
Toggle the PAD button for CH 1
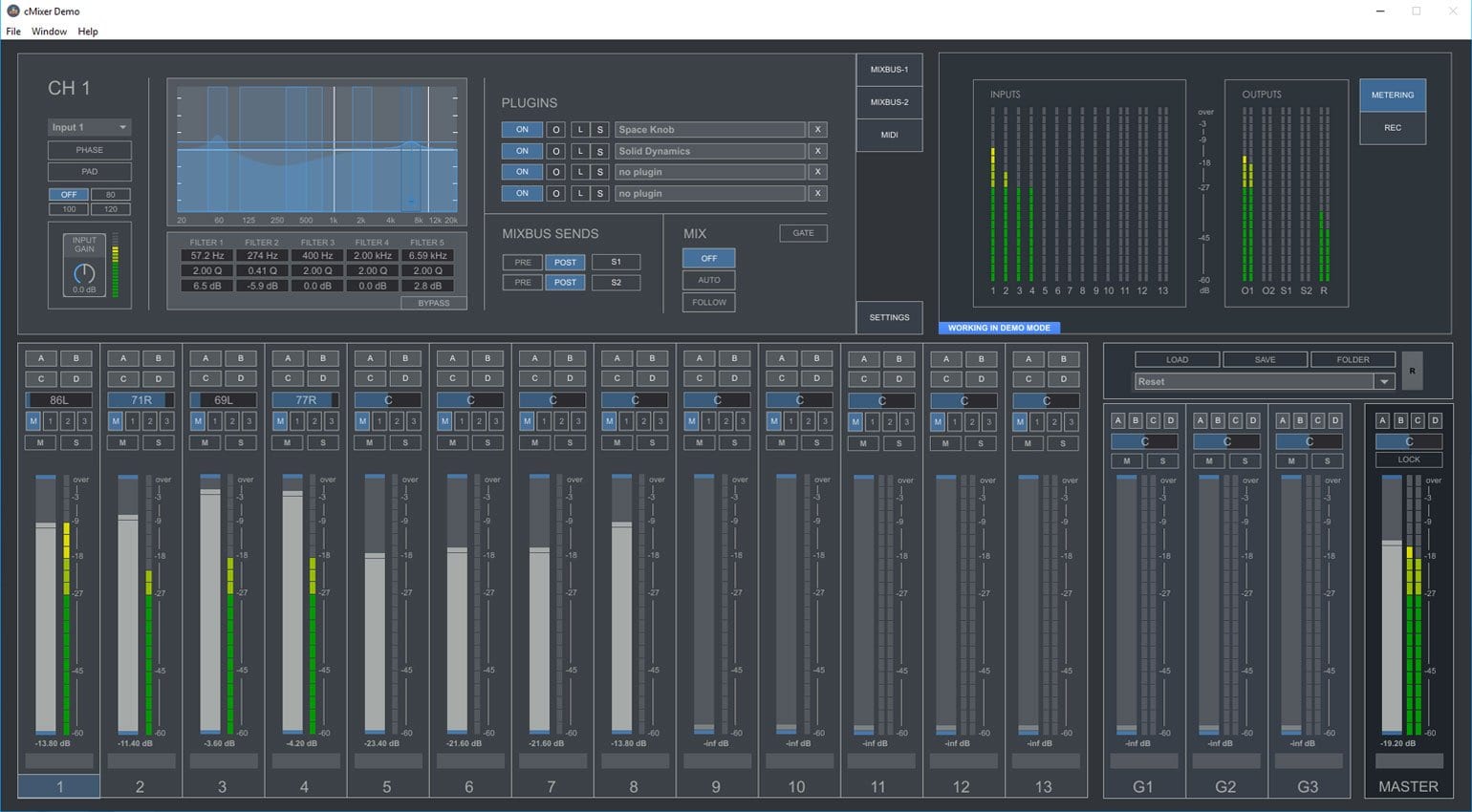[90, 172]
